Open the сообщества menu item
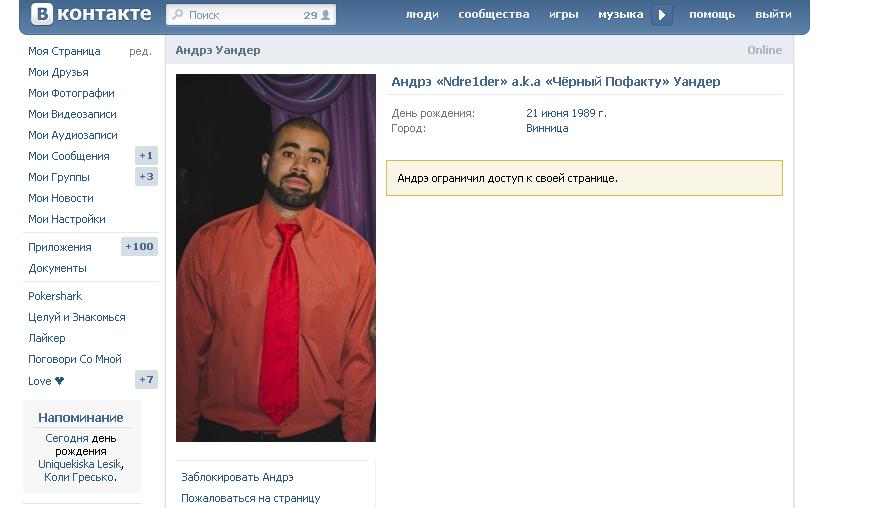Image resolution: width=871 pixels, height=508 pixels. [494, 14]
